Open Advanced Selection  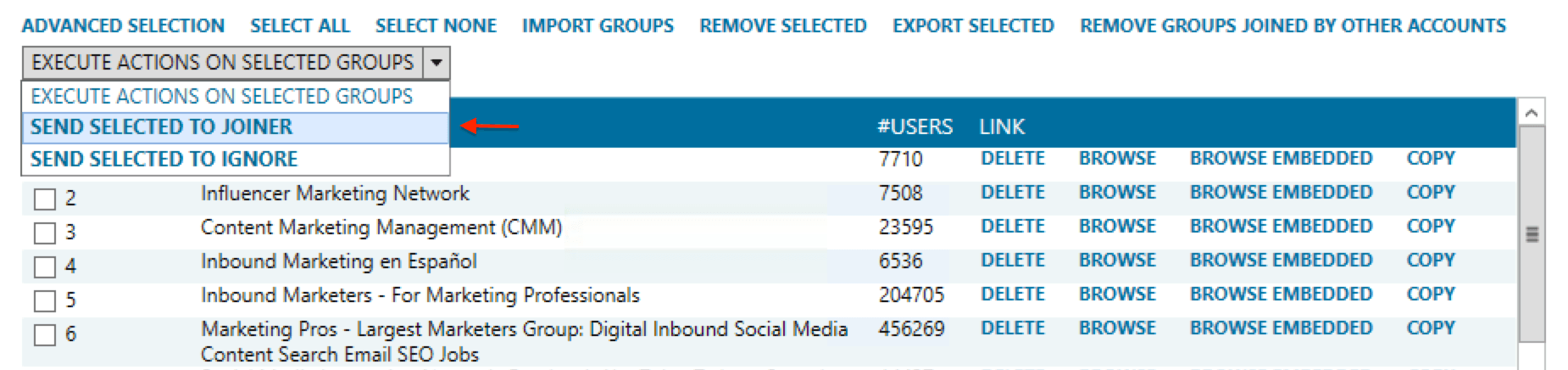point(123,26)
